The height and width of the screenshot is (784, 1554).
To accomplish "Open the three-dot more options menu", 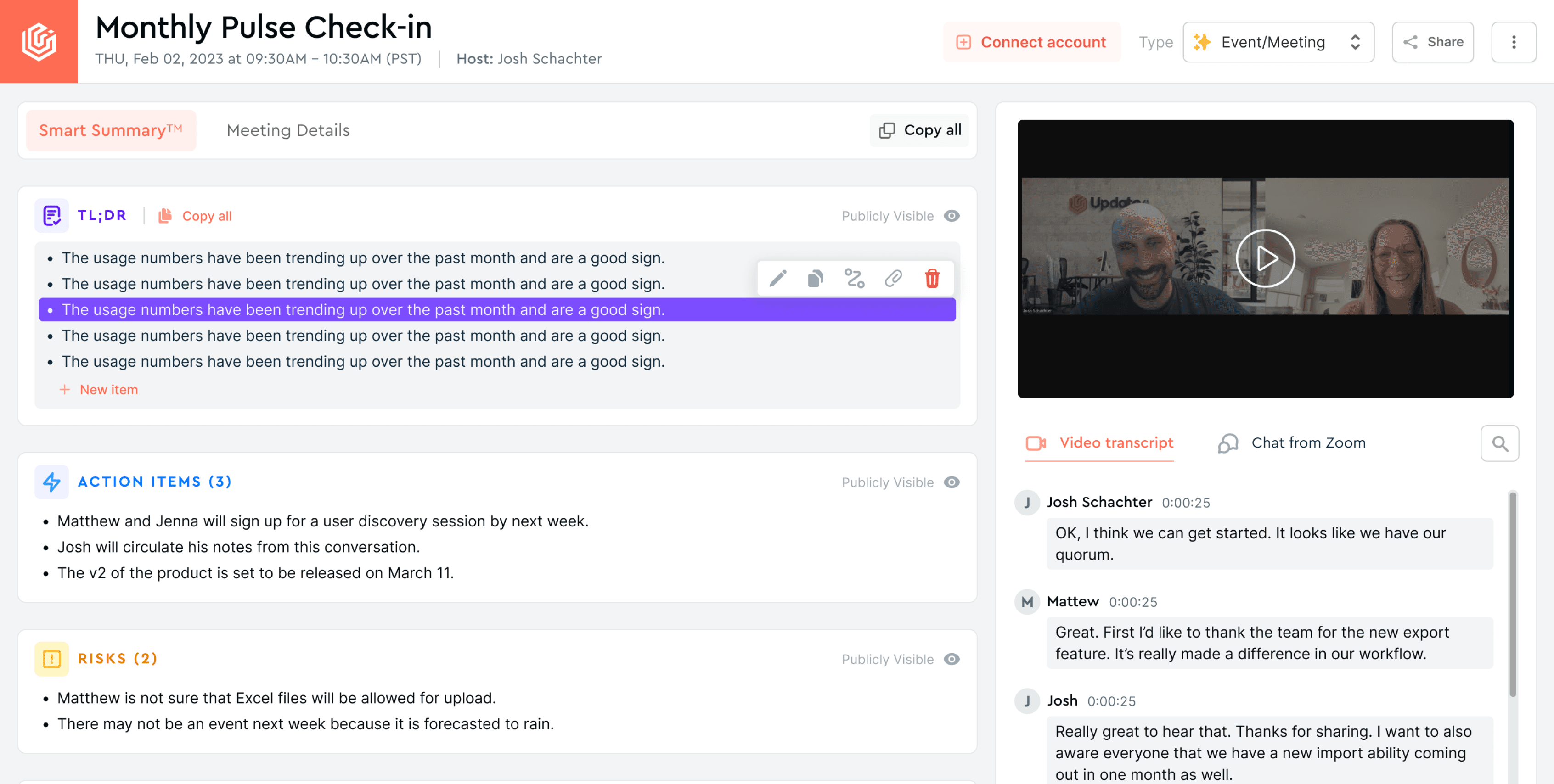I will [1513, 42].
